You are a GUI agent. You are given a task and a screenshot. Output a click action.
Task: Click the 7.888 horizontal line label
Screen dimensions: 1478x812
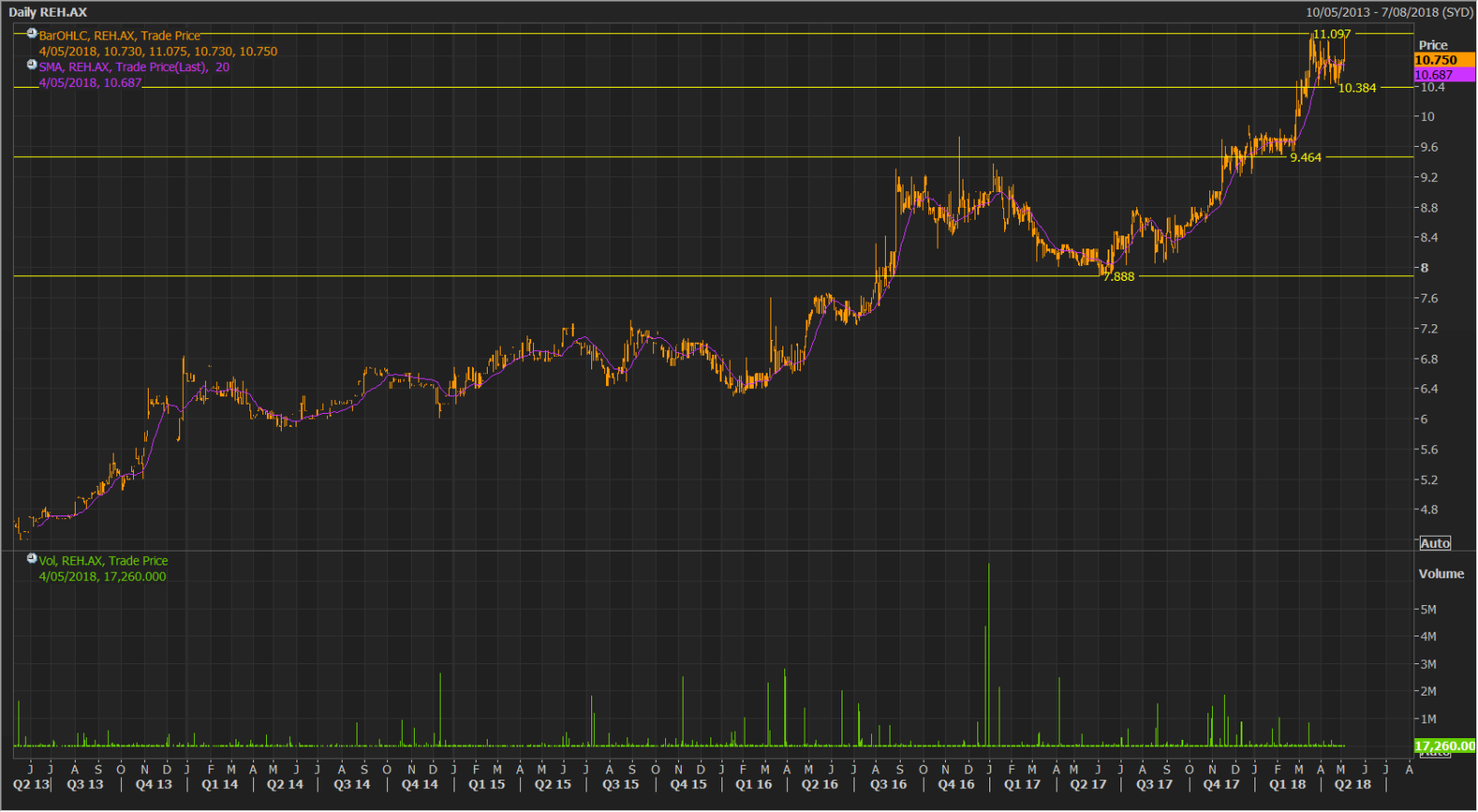click(1119, 276)
